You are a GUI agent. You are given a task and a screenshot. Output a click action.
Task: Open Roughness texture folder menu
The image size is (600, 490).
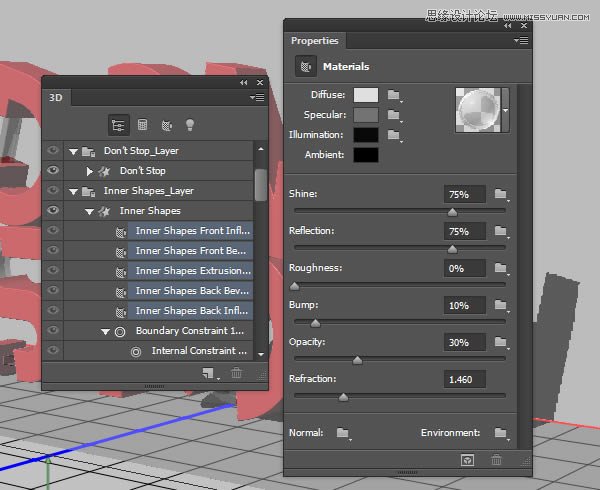(x=502, y=269)
